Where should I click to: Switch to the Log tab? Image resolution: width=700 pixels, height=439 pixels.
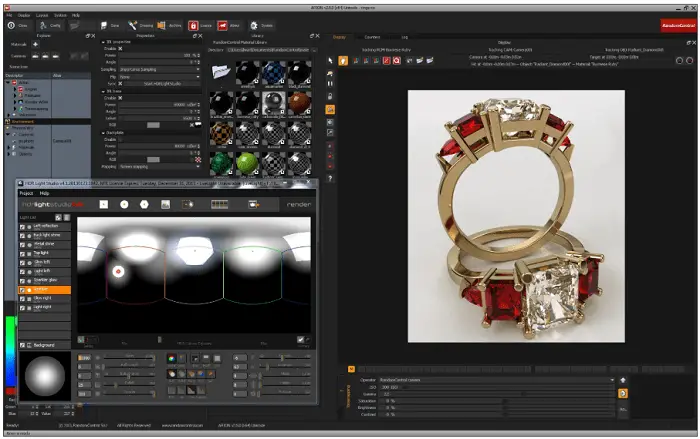[404, 37]
